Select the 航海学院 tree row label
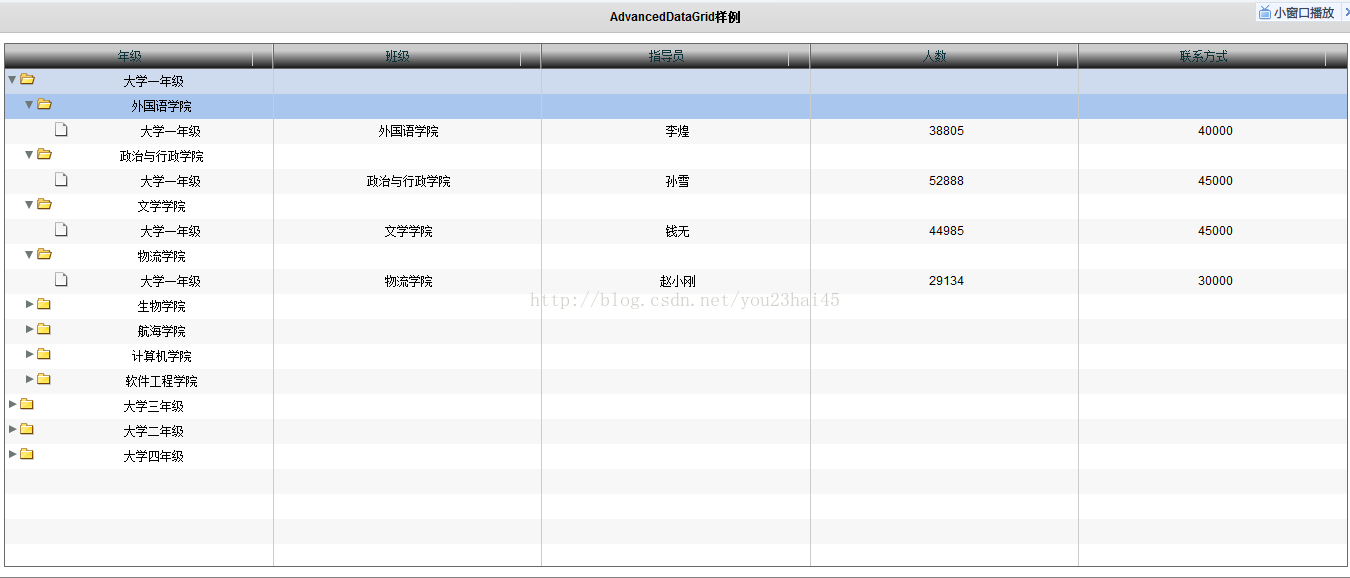This screenshot has width=1350, height=578. tap(162, 331)
